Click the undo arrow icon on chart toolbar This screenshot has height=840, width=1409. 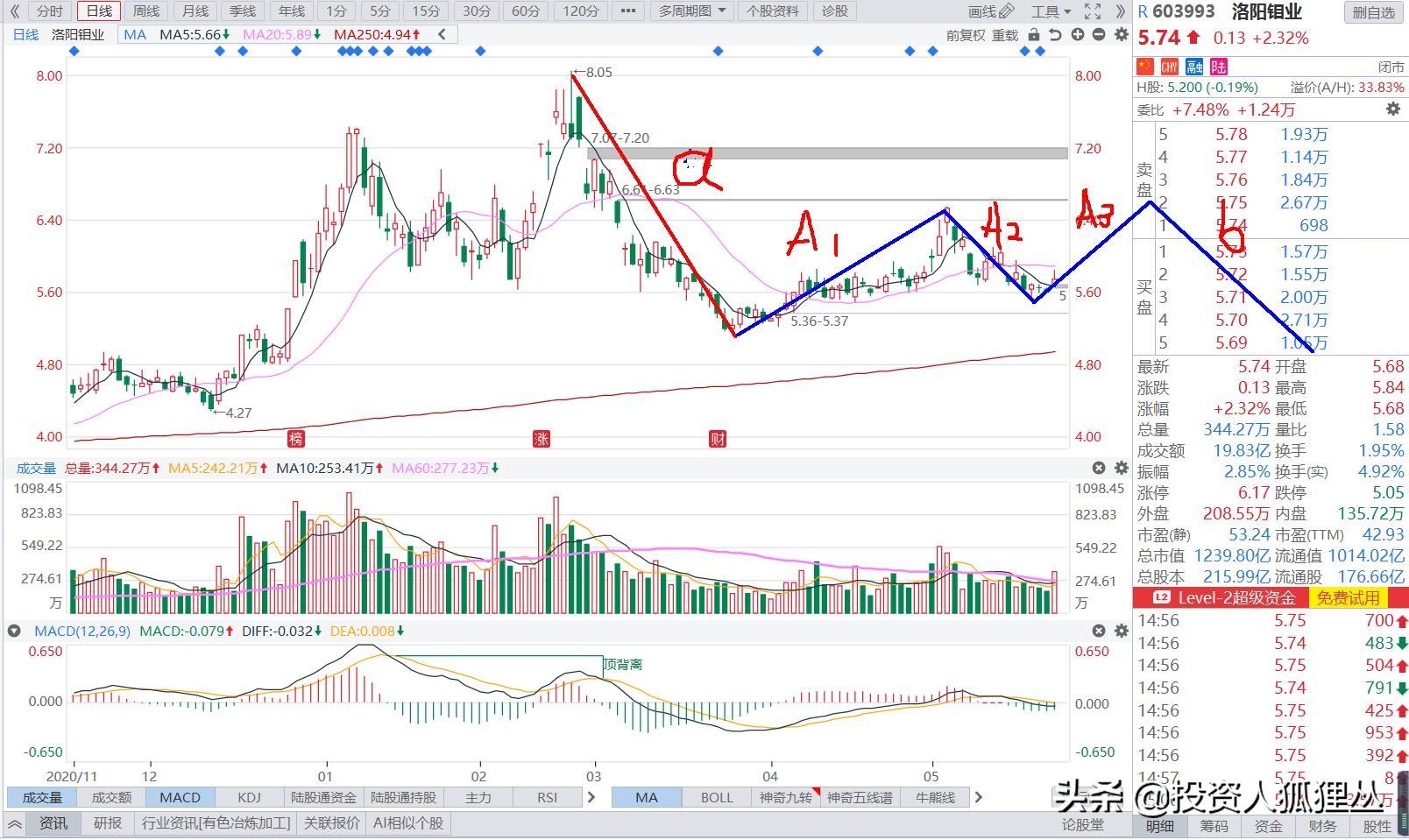[x=1055, y=35]
